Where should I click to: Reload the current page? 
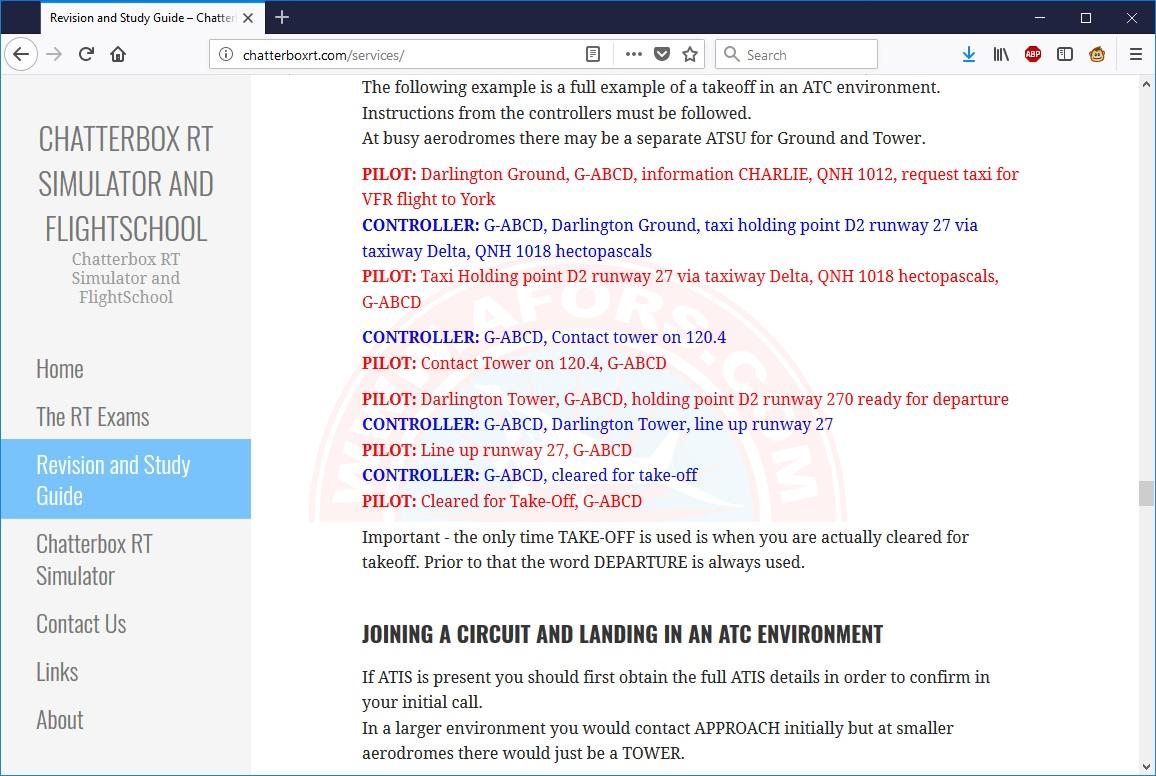point(86,54)
